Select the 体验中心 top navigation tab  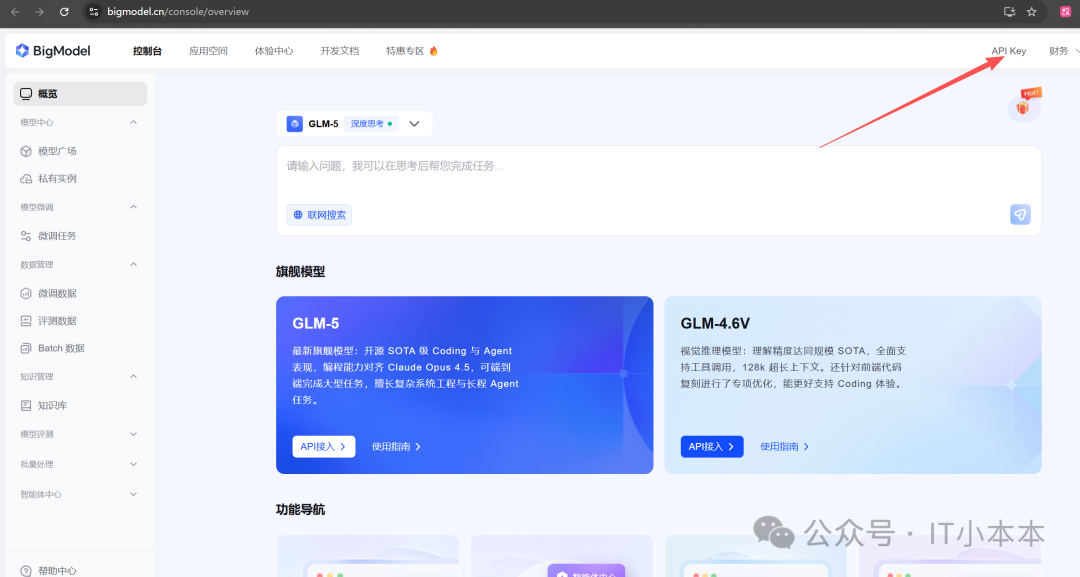[x=274, y=51]
